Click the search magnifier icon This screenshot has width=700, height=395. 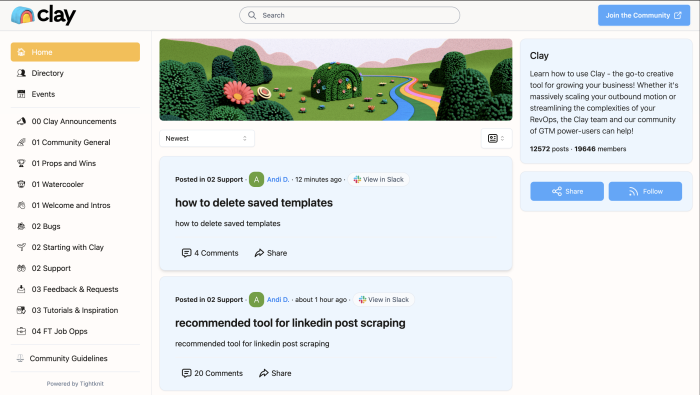[x=252, y=15]
